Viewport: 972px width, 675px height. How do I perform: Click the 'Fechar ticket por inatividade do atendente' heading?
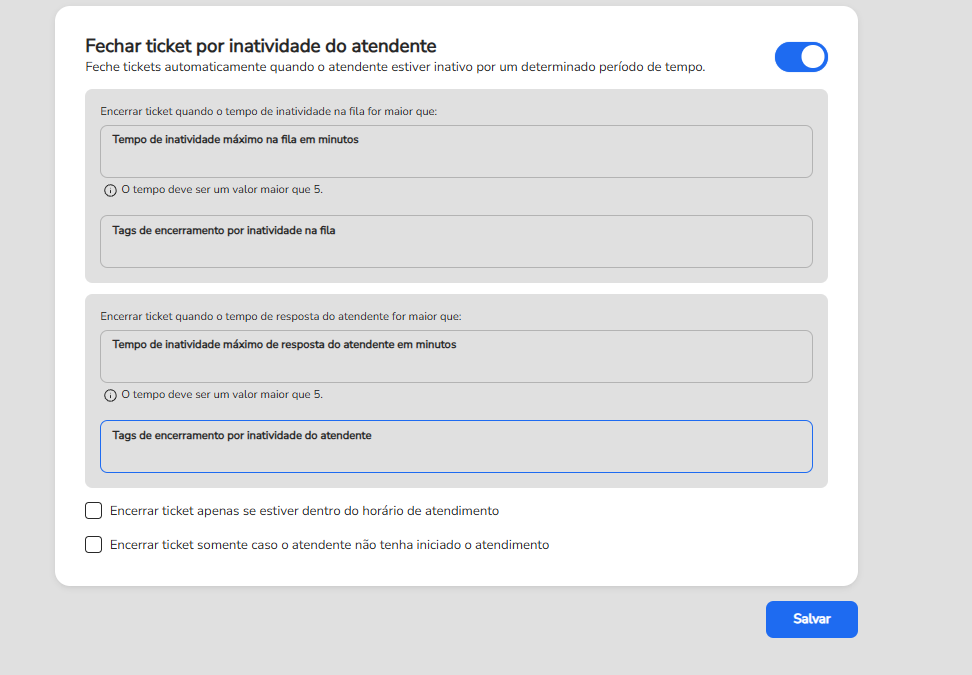point(260,46)
